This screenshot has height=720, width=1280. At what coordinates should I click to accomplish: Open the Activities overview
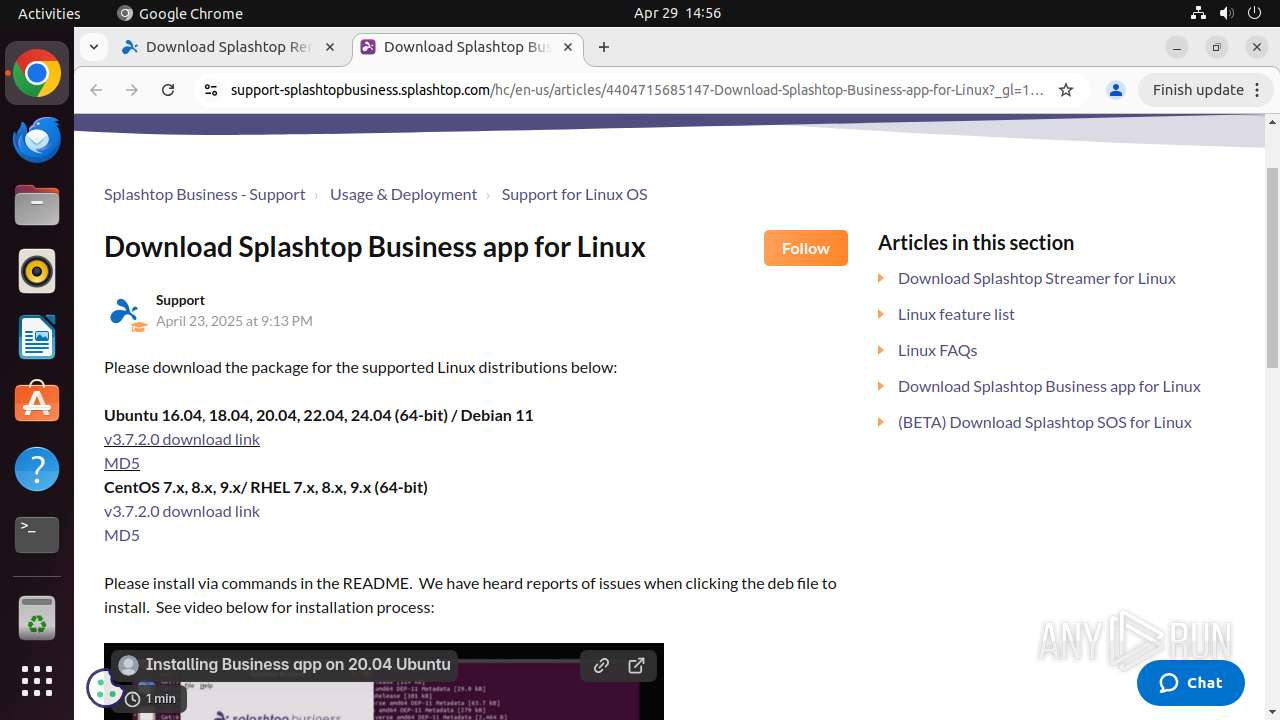pyautogui.click(x=49, y=13)
